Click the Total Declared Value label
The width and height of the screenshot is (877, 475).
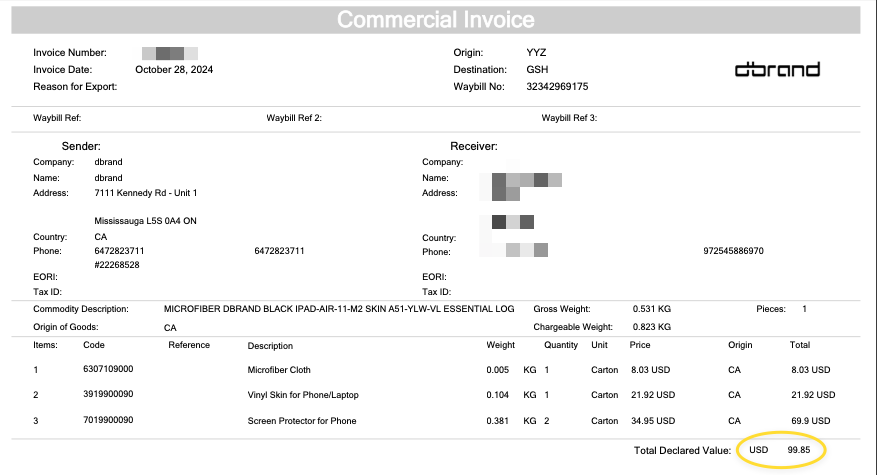(682, 450)
